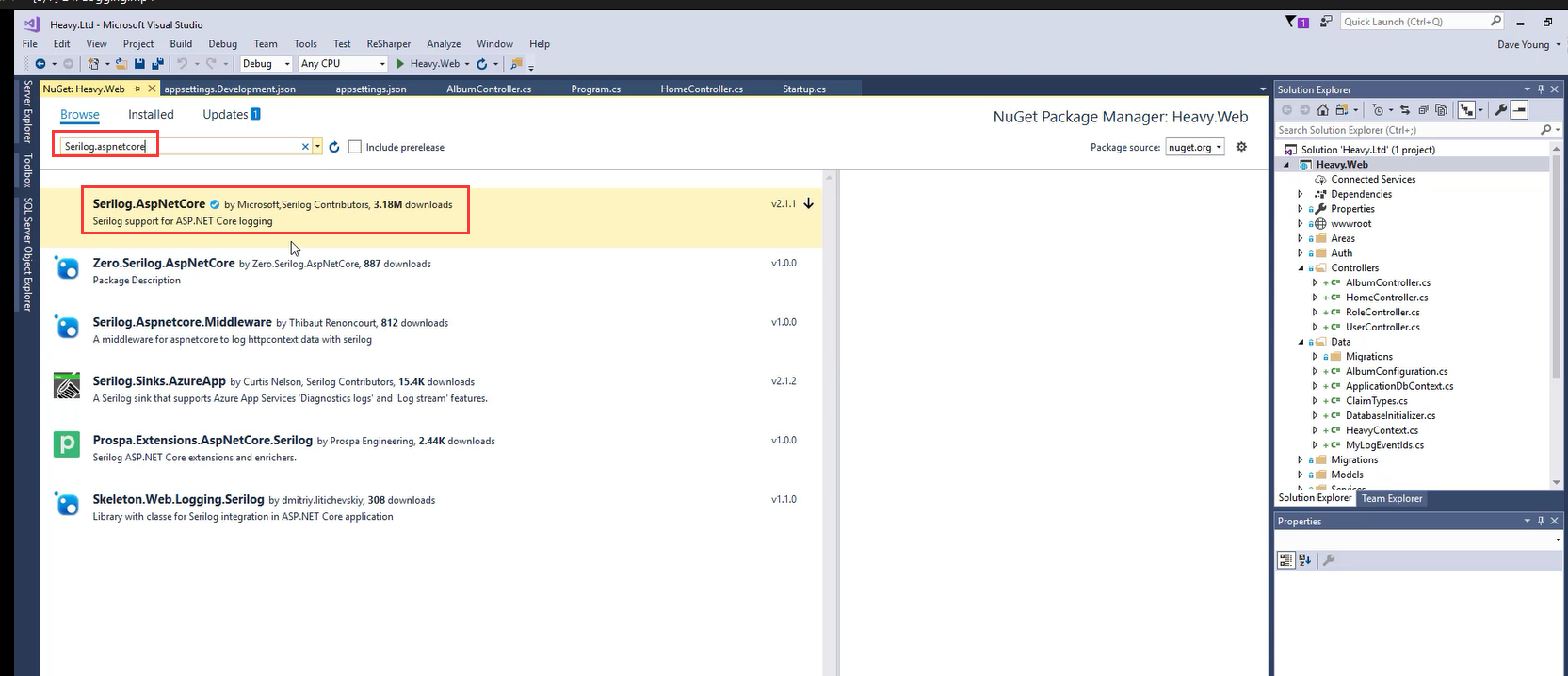
Task: Click the Home icon in Solution Explorer
Action: click(x=1323, y=110)
